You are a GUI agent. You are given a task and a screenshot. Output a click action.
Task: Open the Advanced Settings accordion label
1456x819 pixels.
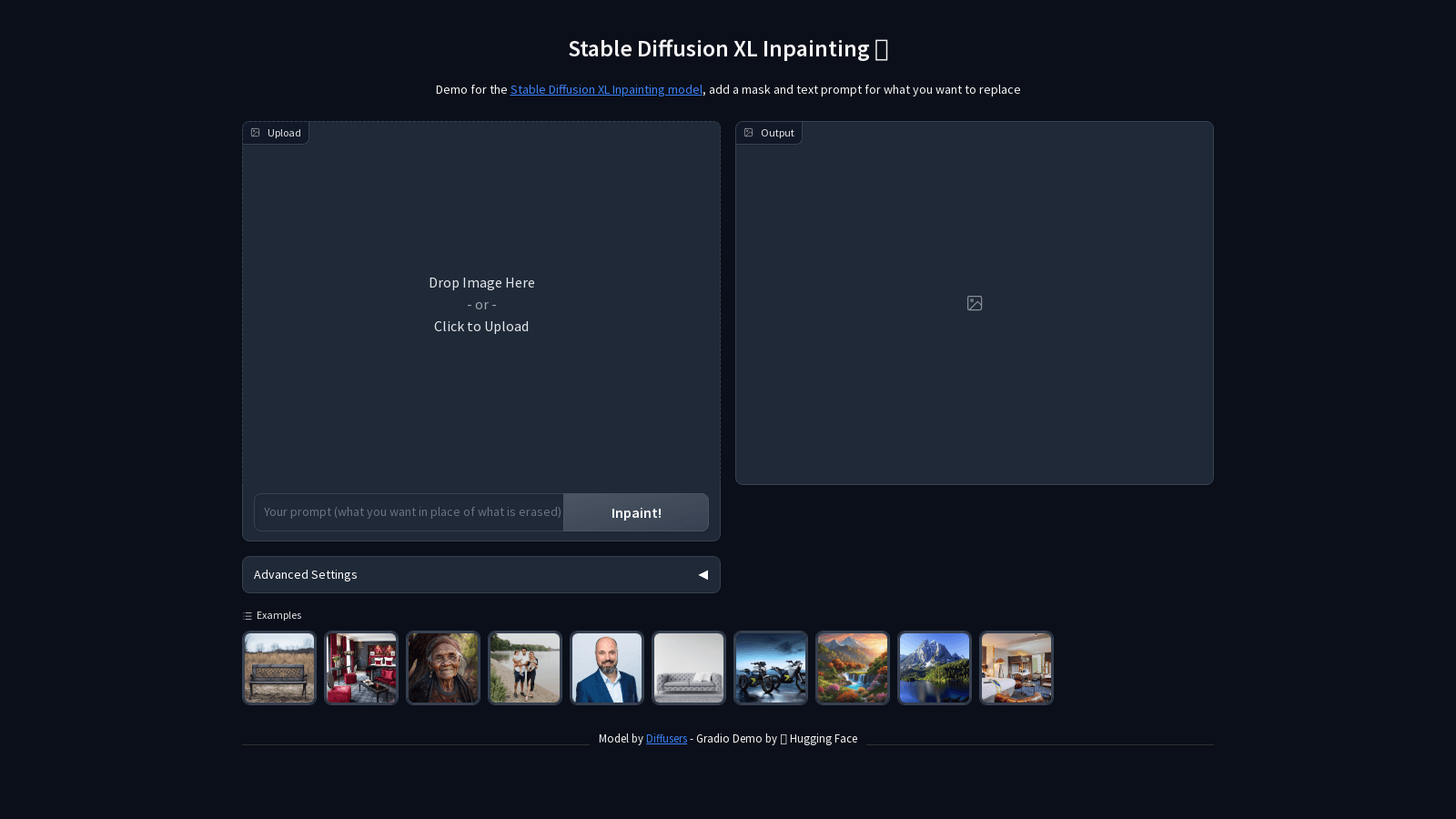306,575
